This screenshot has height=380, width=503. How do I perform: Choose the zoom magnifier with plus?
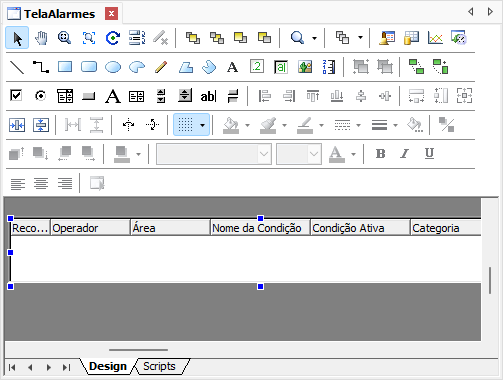[x=64, y=38]
